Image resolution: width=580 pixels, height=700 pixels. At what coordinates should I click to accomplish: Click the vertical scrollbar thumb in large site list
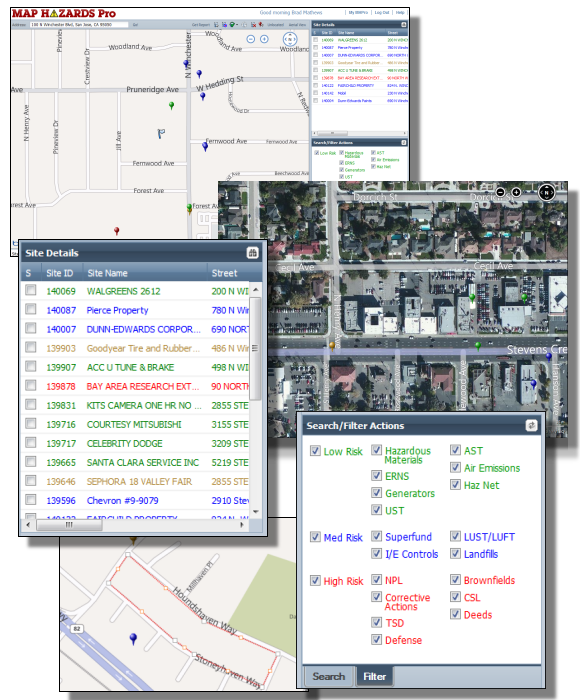(255, 348)
